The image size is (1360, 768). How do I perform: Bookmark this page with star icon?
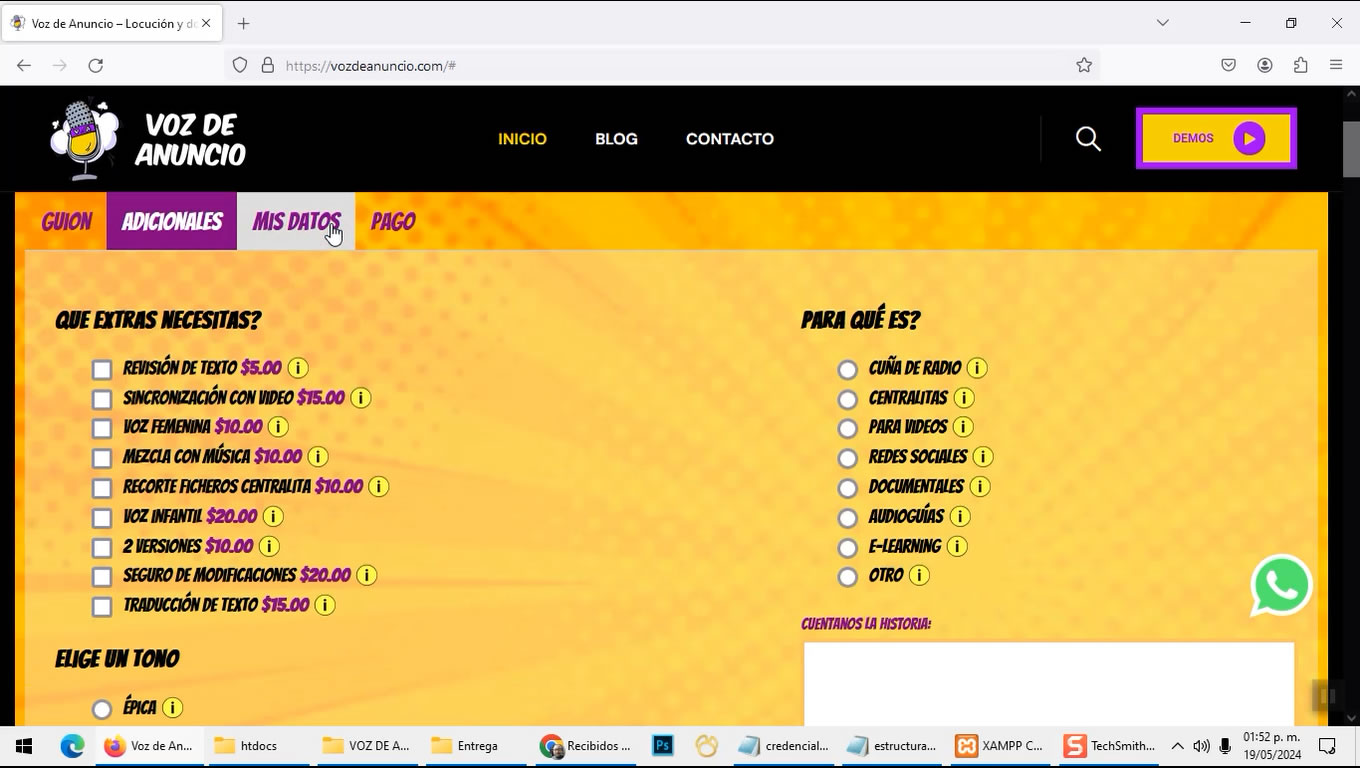[1084, 65]
